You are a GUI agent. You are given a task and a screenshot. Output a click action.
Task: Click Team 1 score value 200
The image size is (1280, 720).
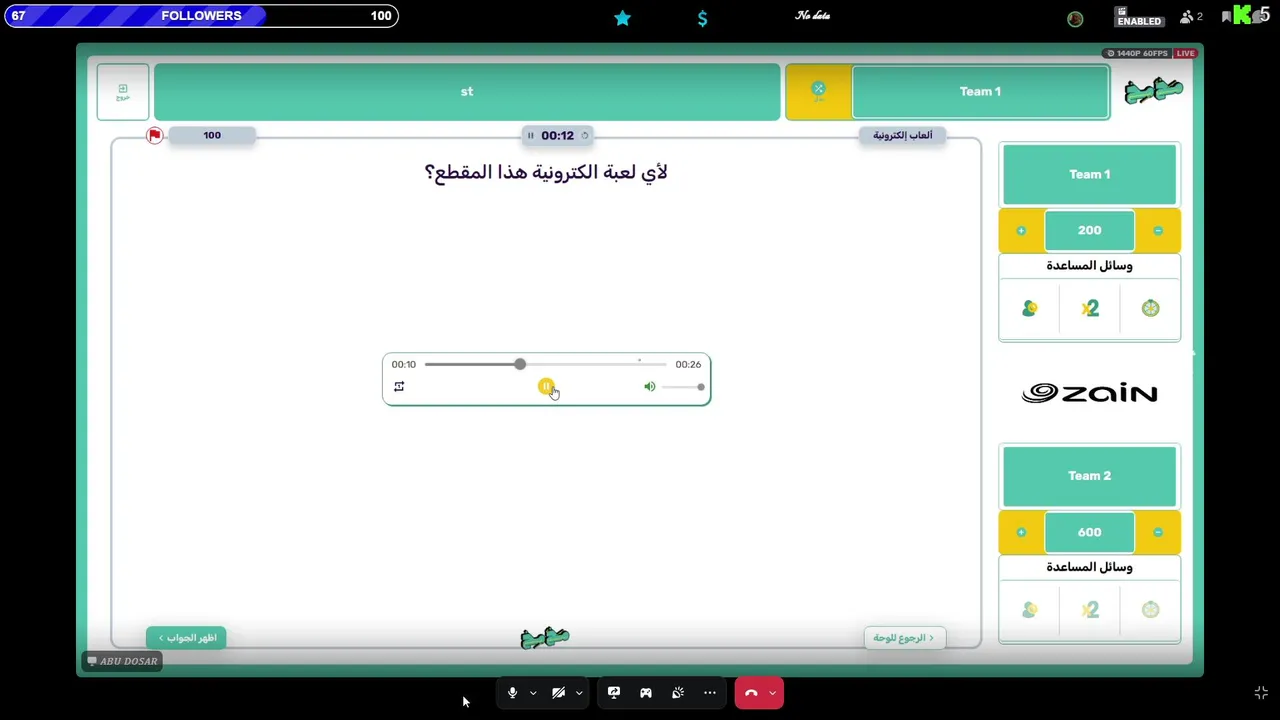click(1089, 231)
